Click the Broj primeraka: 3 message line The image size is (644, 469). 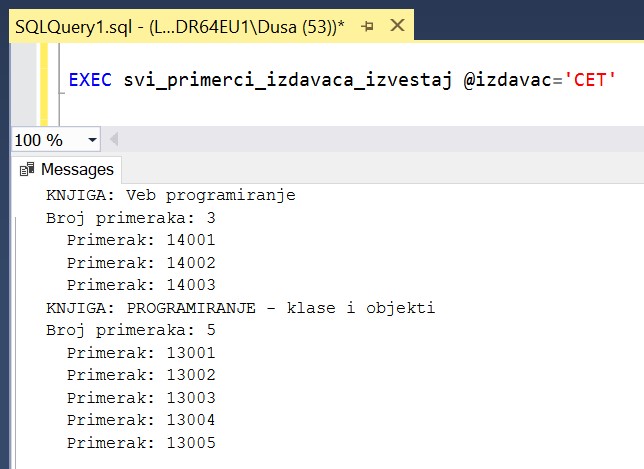coord(130,217)
